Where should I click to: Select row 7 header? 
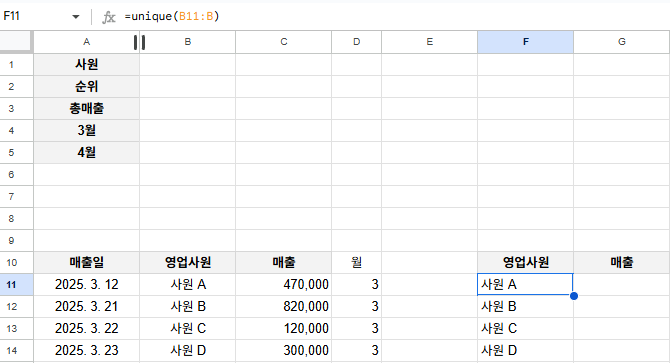16,196
